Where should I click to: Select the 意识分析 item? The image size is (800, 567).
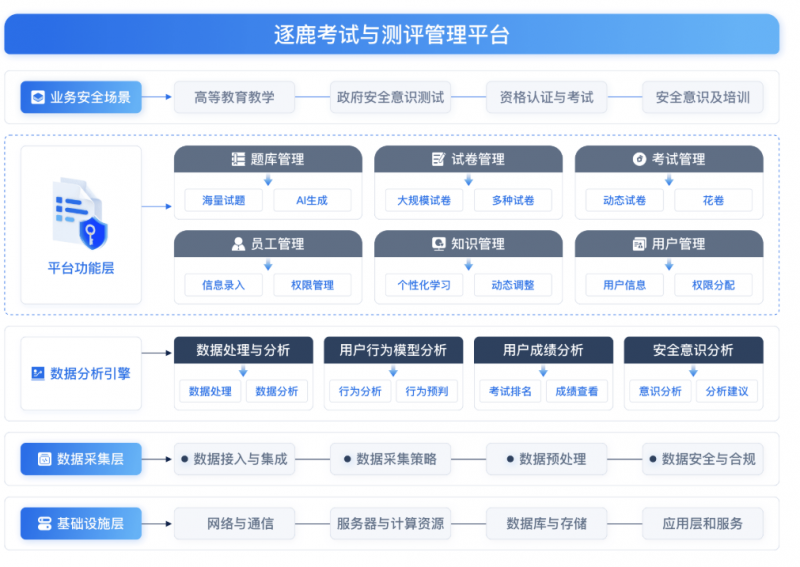pos(660,391)
